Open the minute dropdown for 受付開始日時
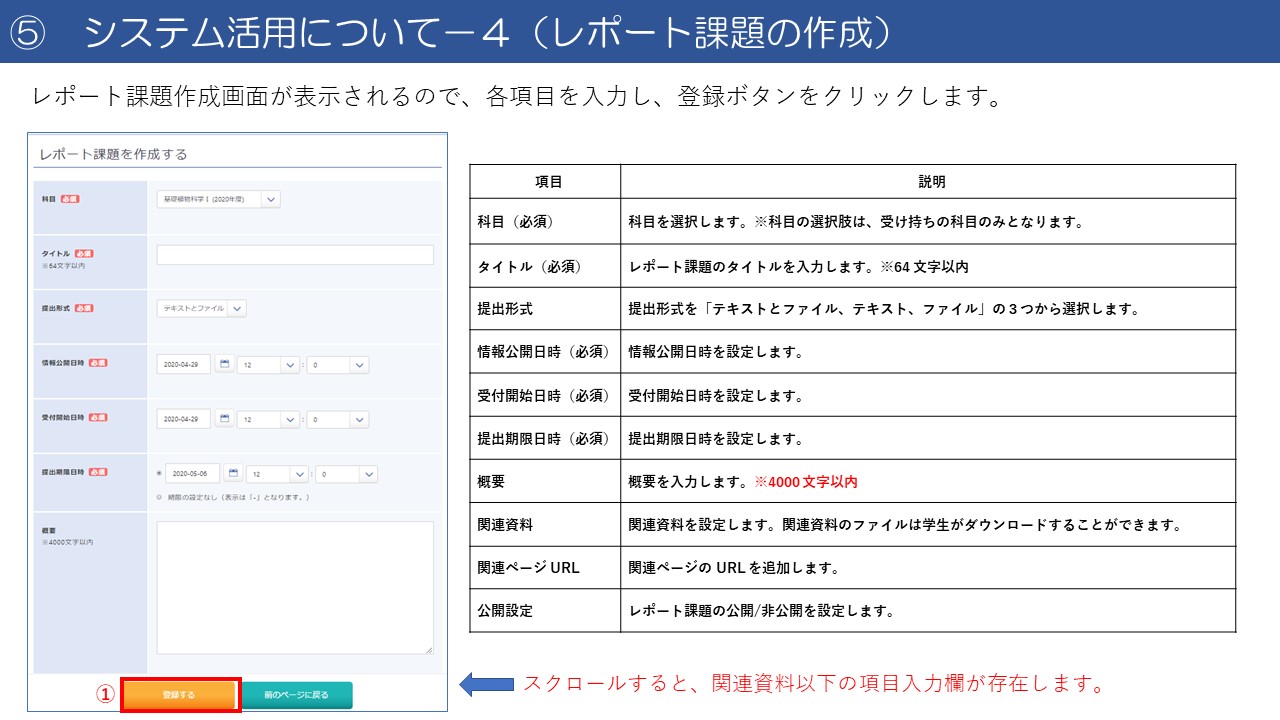This screenshot has height=720, width=1280. point(338,419)
